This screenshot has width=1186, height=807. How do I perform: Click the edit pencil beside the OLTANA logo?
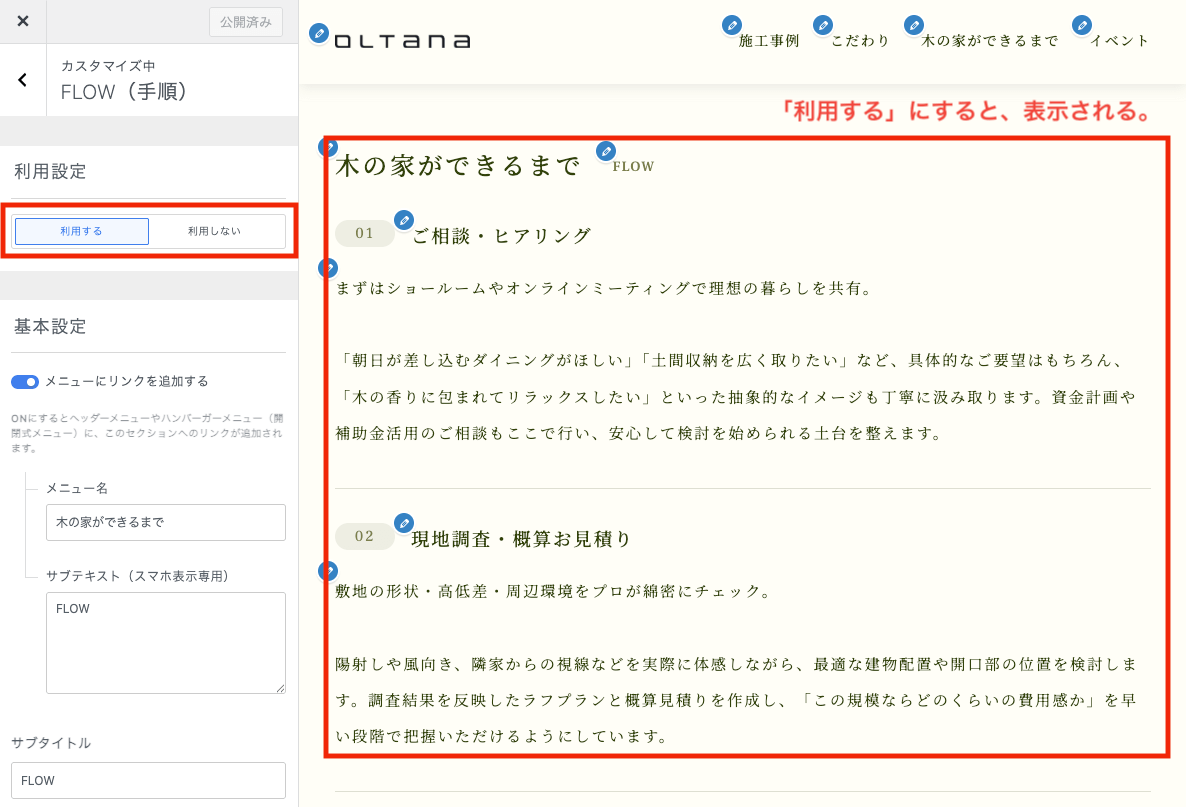pos(319,33)
